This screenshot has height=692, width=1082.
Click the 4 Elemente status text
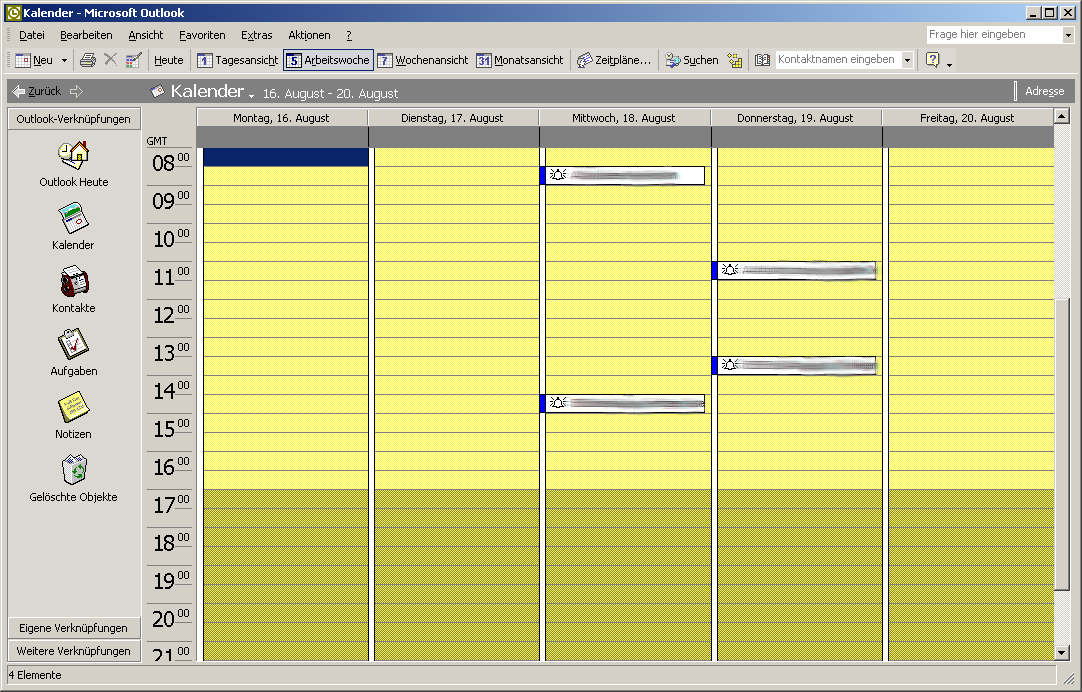(x=35, y=675)
